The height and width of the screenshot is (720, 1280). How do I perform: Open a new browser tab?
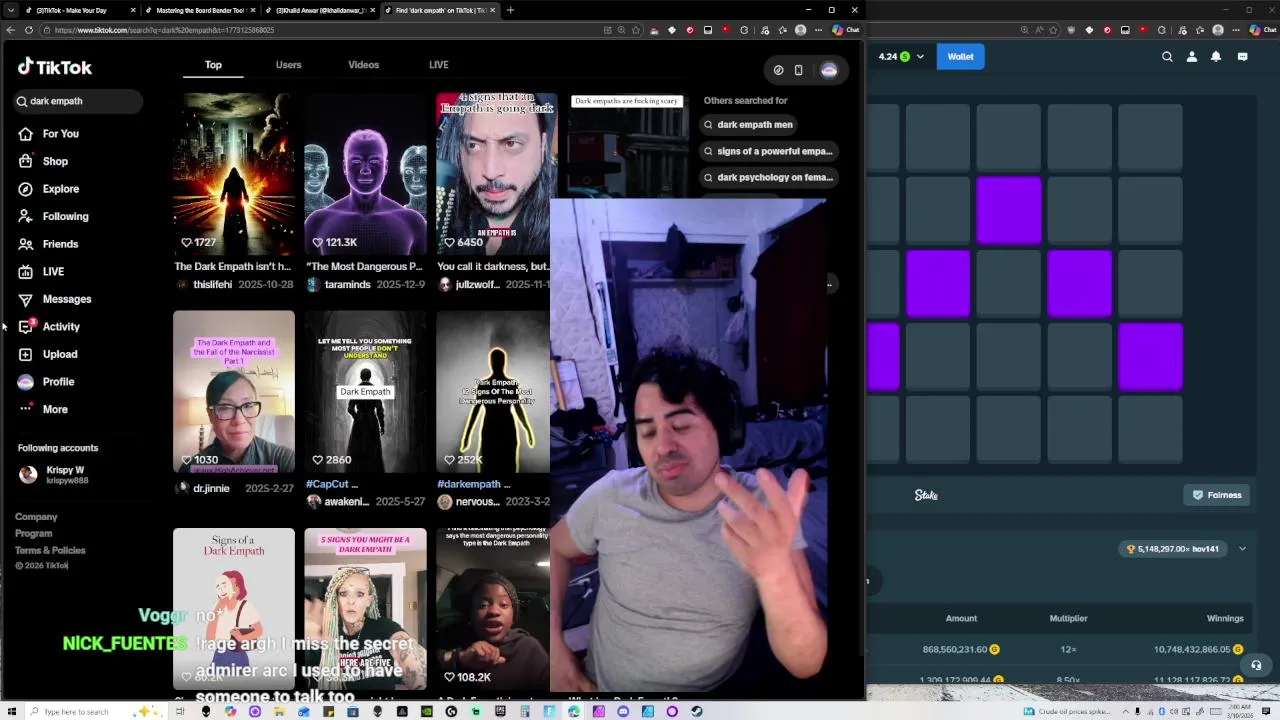tap(510, 10)
